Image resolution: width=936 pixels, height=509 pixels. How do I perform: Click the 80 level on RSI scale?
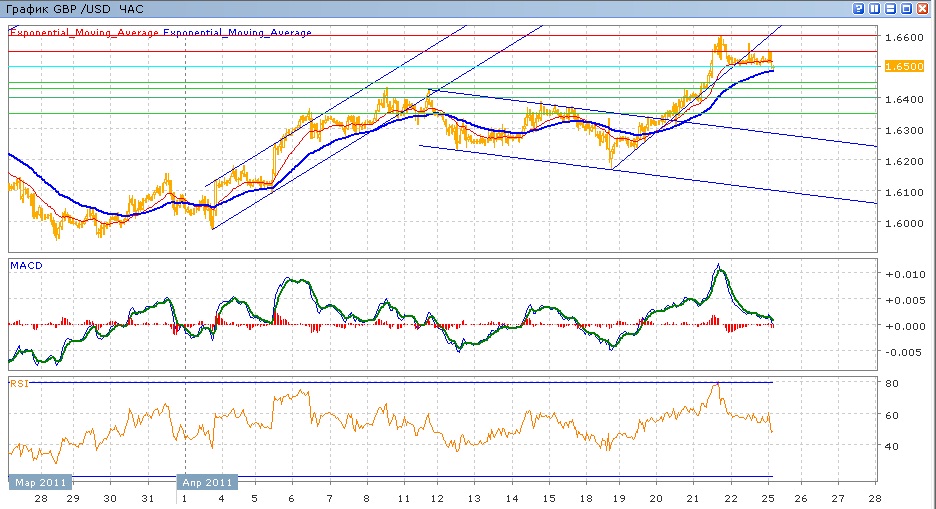click(x=889, y=383)
